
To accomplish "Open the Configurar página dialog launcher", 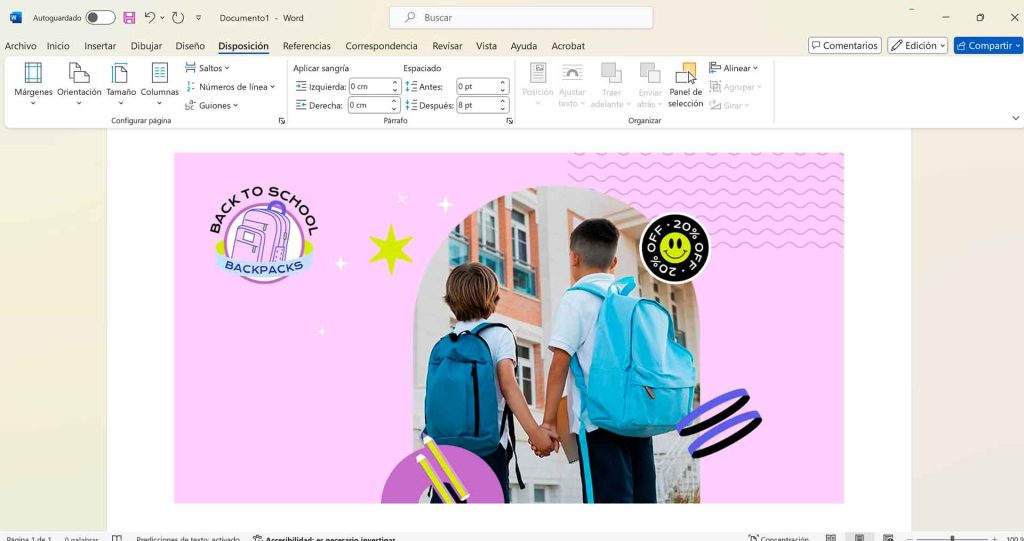I will (x=281, y=121).
